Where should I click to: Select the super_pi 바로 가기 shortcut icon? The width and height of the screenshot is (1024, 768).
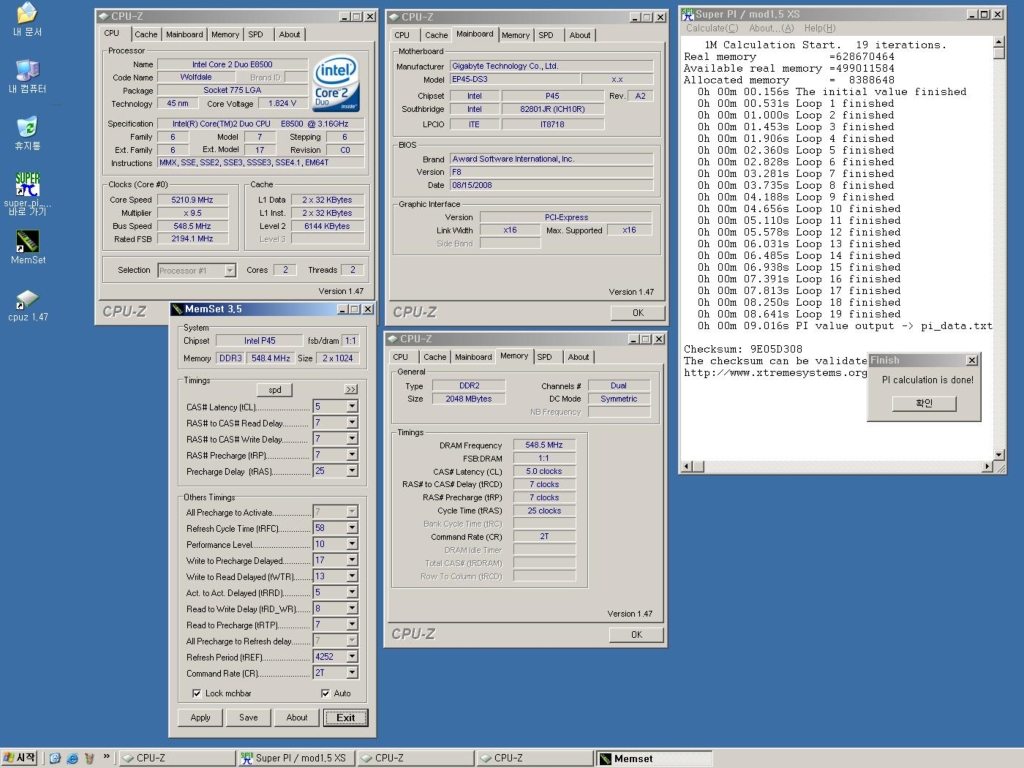coord(27,193)
